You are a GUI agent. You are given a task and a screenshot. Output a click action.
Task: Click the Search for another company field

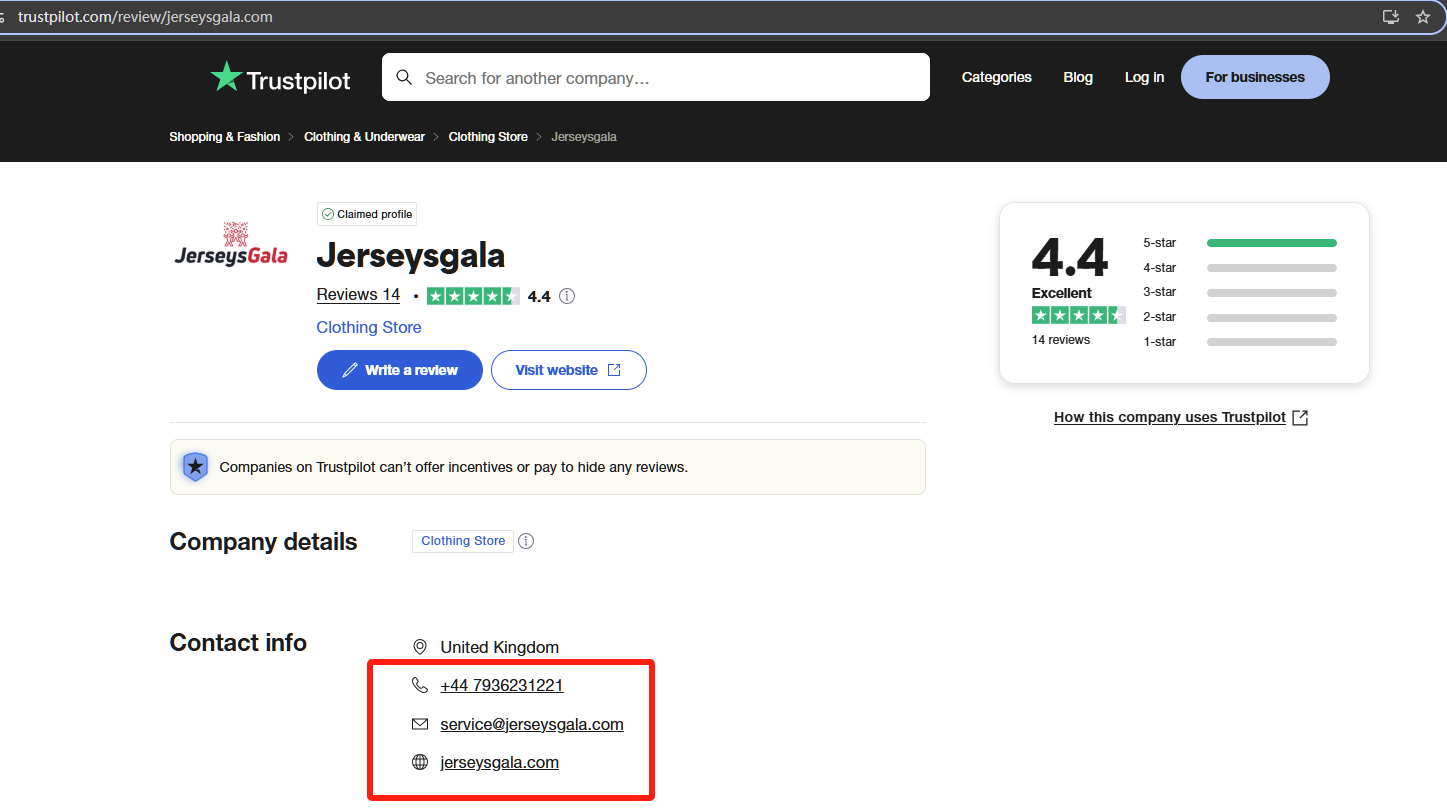656,77
